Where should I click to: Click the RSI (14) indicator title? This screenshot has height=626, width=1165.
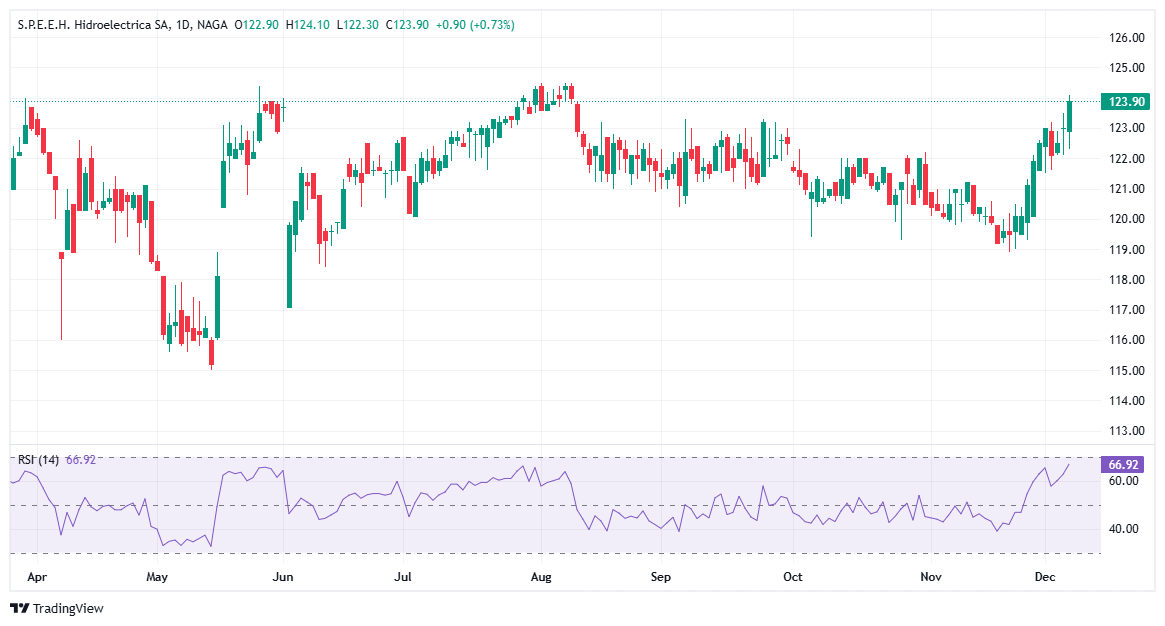click(38, 460)
